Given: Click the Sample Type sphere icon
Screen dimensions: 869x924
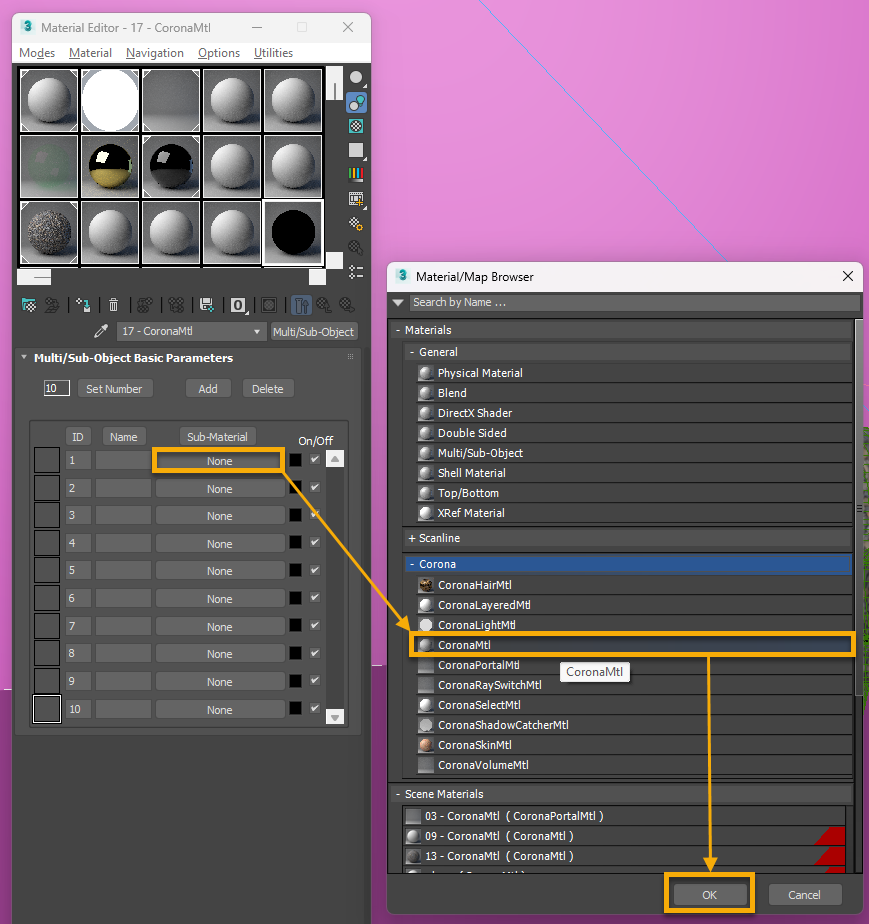Looking at the screenshot, I should tap(356, 78).
